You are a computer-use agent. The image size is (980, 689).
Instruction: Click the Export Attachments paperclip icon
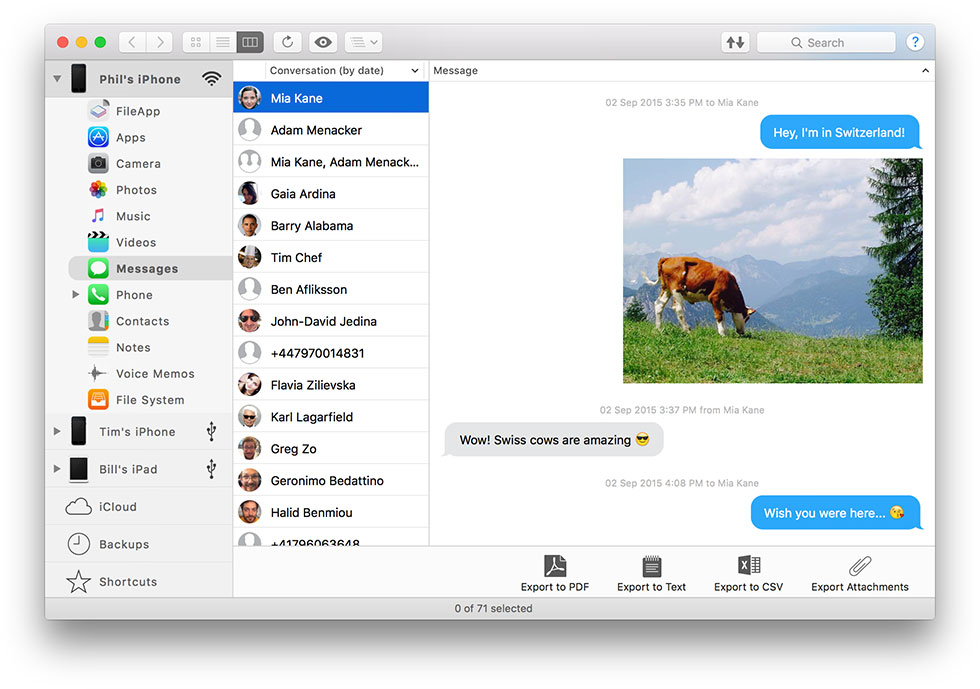point(859,567)
